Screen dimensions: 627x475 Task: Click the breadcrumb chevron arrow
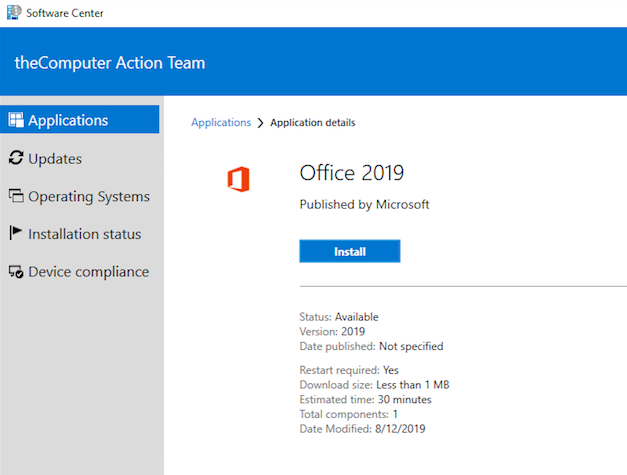260,123
